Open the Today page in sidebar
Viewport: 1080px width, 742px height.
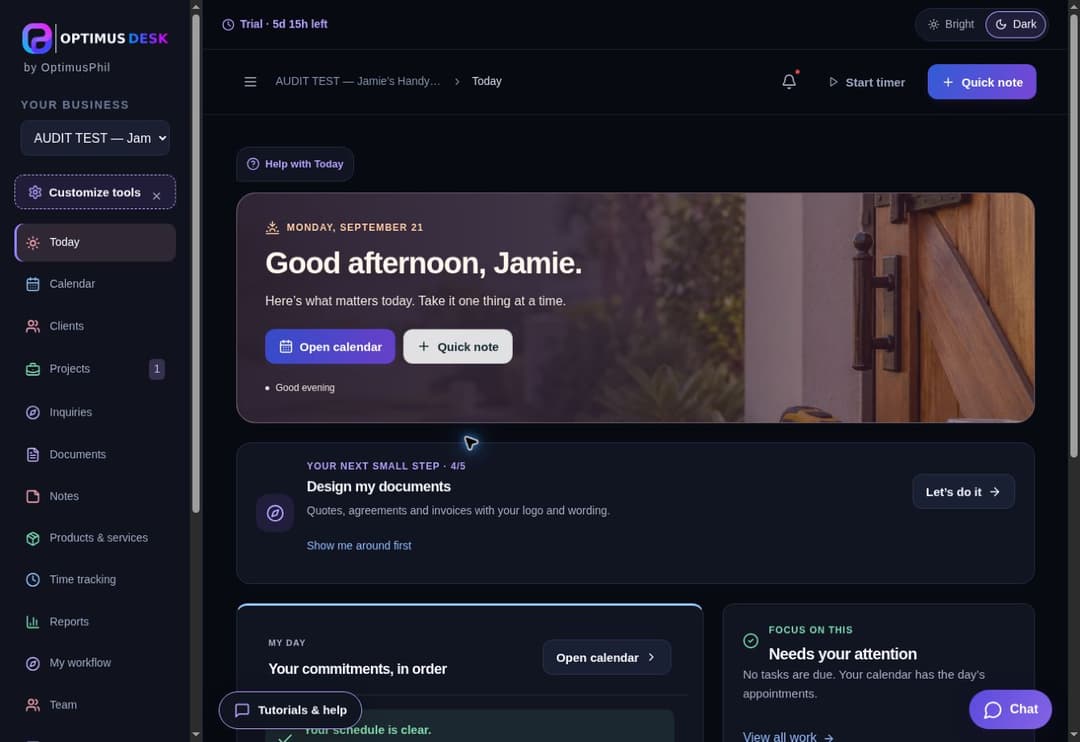pyautogui.click(x=95, y=243)
